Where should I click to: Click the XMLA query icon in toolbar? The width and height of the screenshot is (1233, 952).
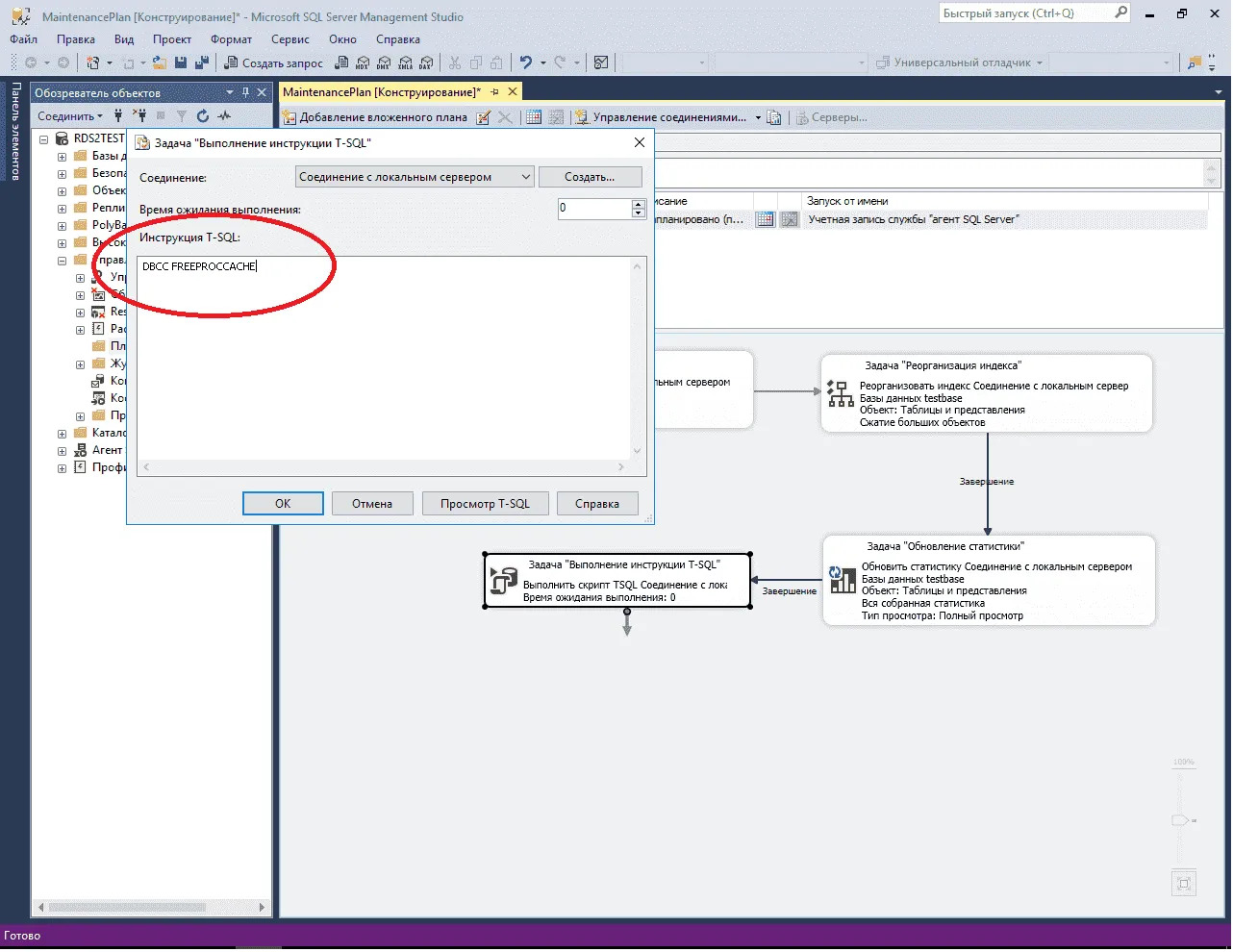pos(405,63)
